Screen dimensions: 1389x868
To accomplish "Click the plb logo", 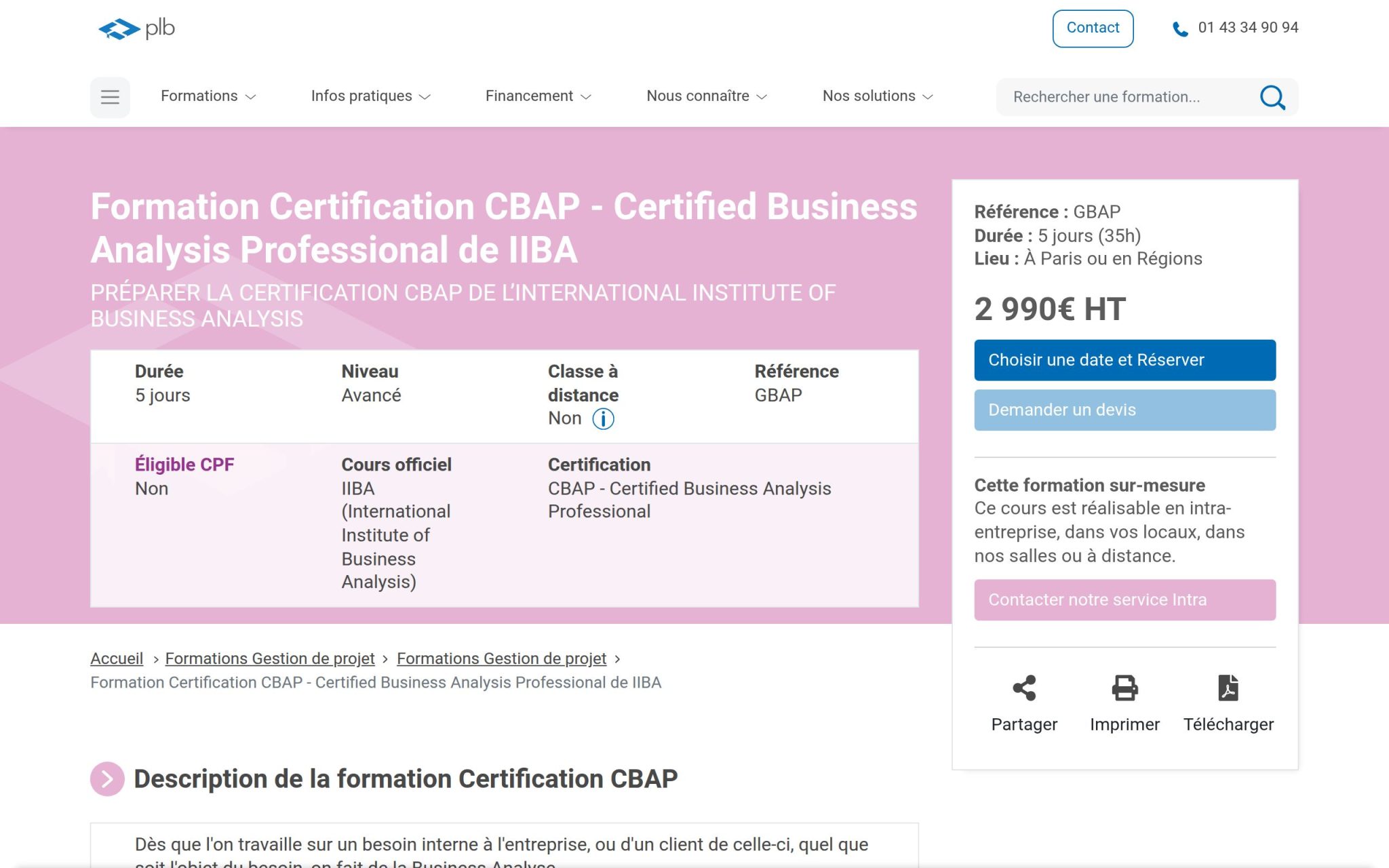I will coord(136,28).
